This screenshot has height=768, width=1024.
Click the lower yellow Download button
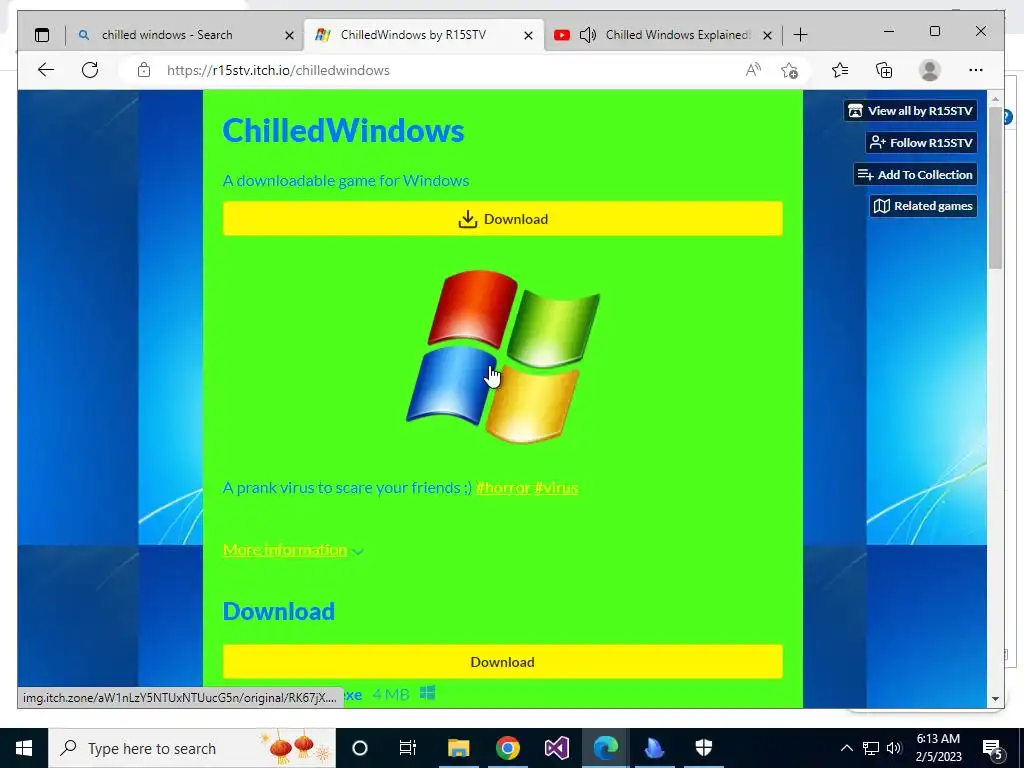(x=502, y=662)
